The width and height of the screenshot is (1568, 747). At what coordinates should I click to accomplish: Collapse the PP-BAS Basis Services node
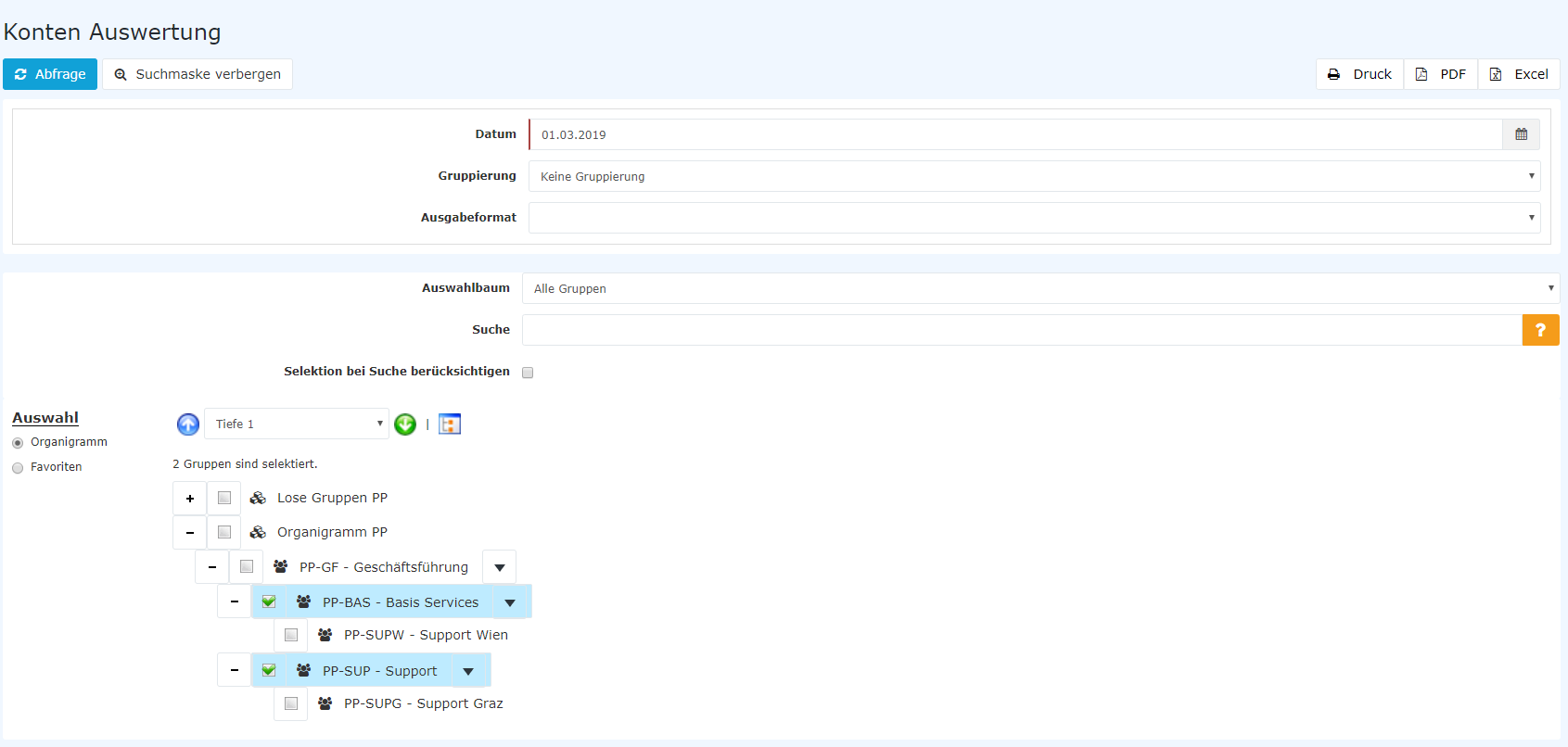click(x=235, y=601)
